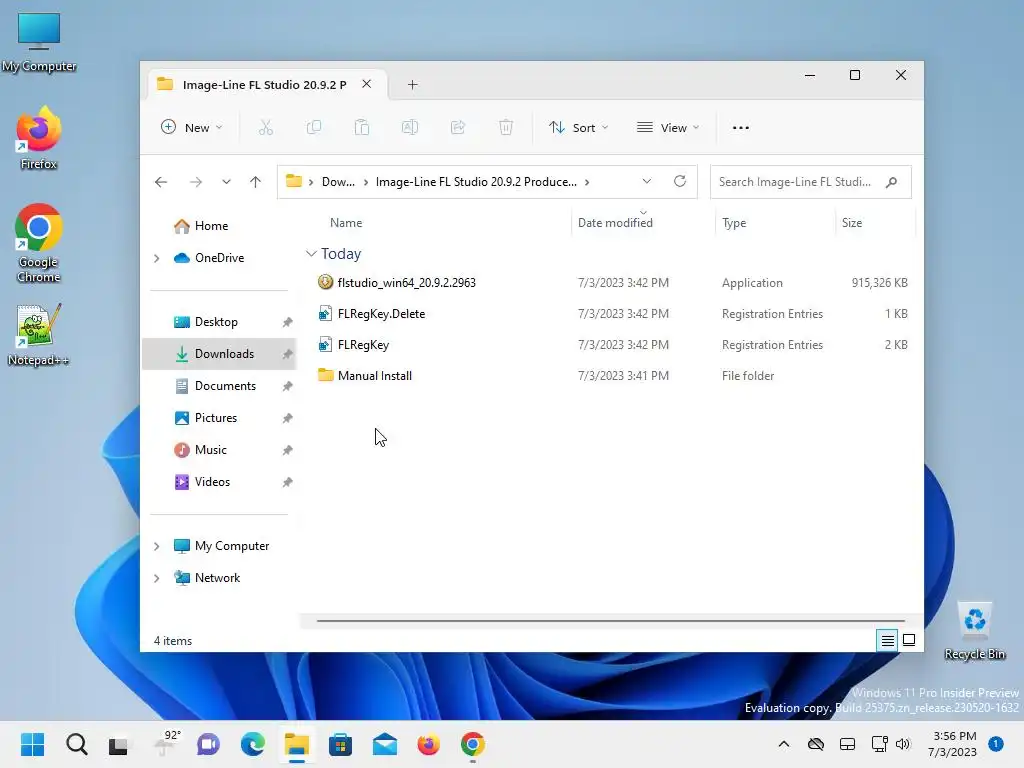Add a new Explorer tab
This screenshot has width=1024, height=768.
pos(412,85)
